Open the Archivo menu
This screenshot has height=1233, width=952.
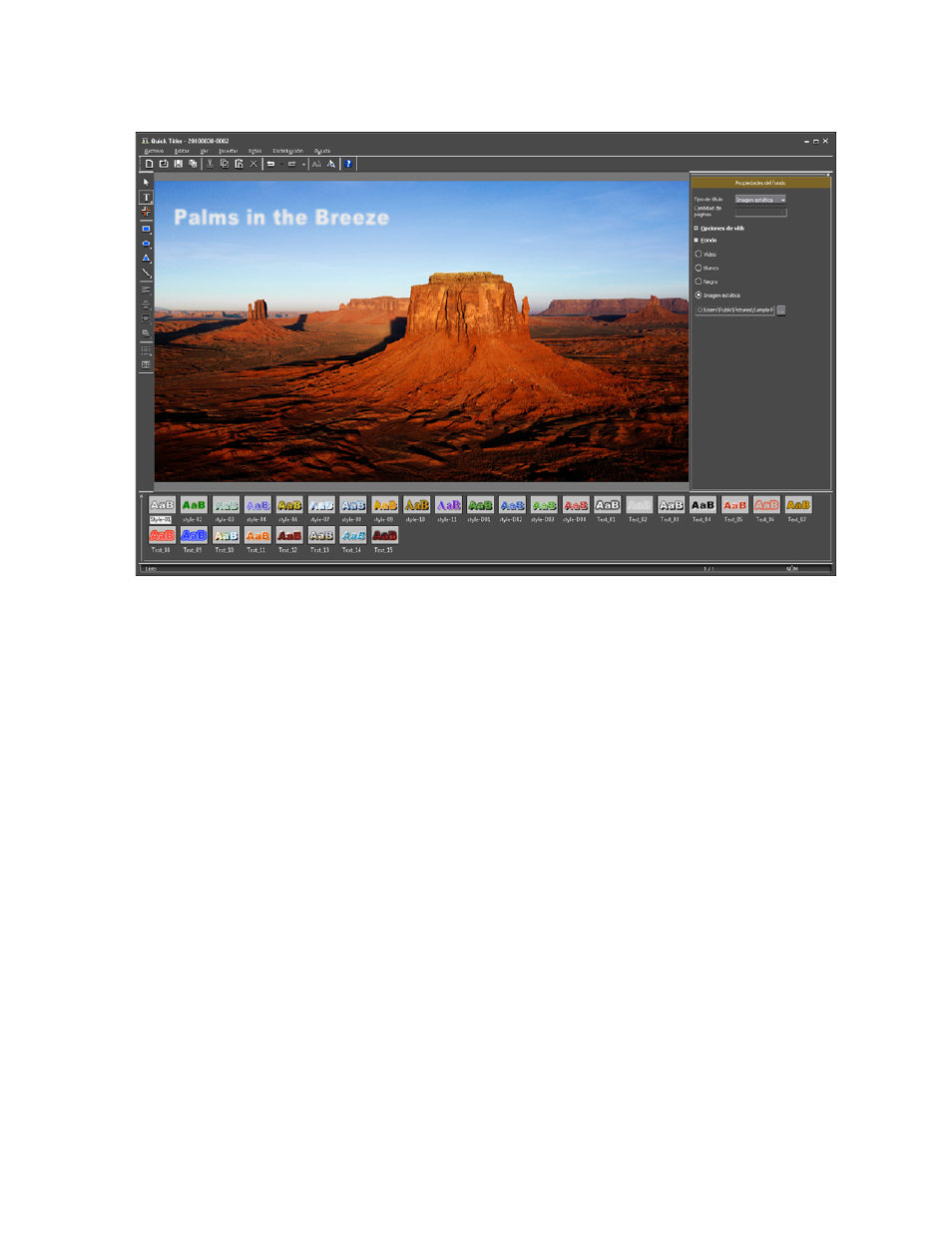154,151
